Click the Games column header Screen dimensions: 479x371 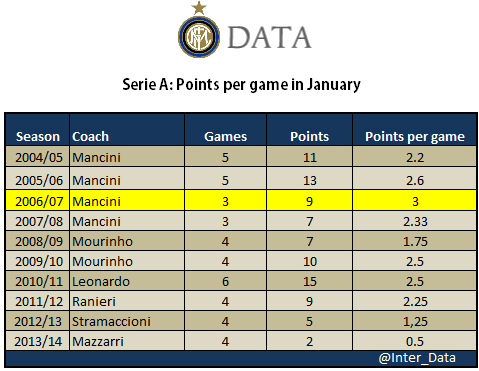coord(226,137)
